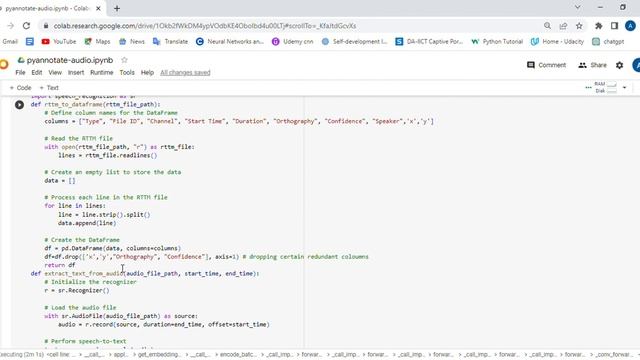The image size is (640, 360).
Task: Zoom using the magnifier icon in address bar
Action: click(x=547, y=26)
